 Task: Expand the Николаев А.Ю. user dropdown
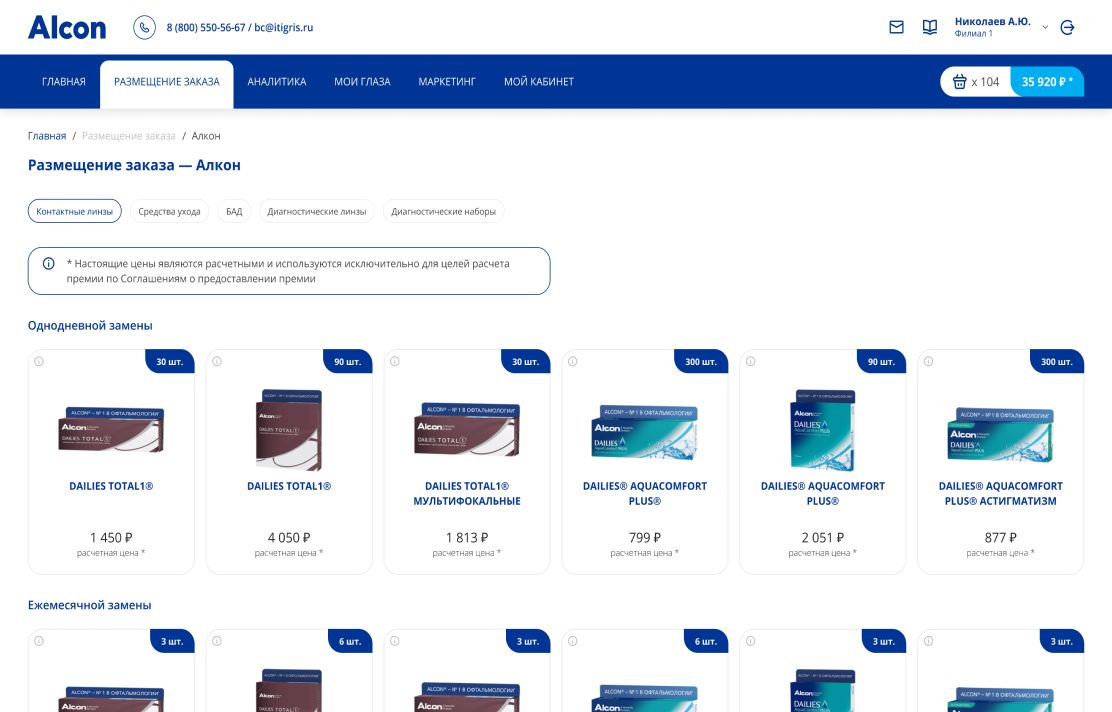click(x=1045, y=27)
